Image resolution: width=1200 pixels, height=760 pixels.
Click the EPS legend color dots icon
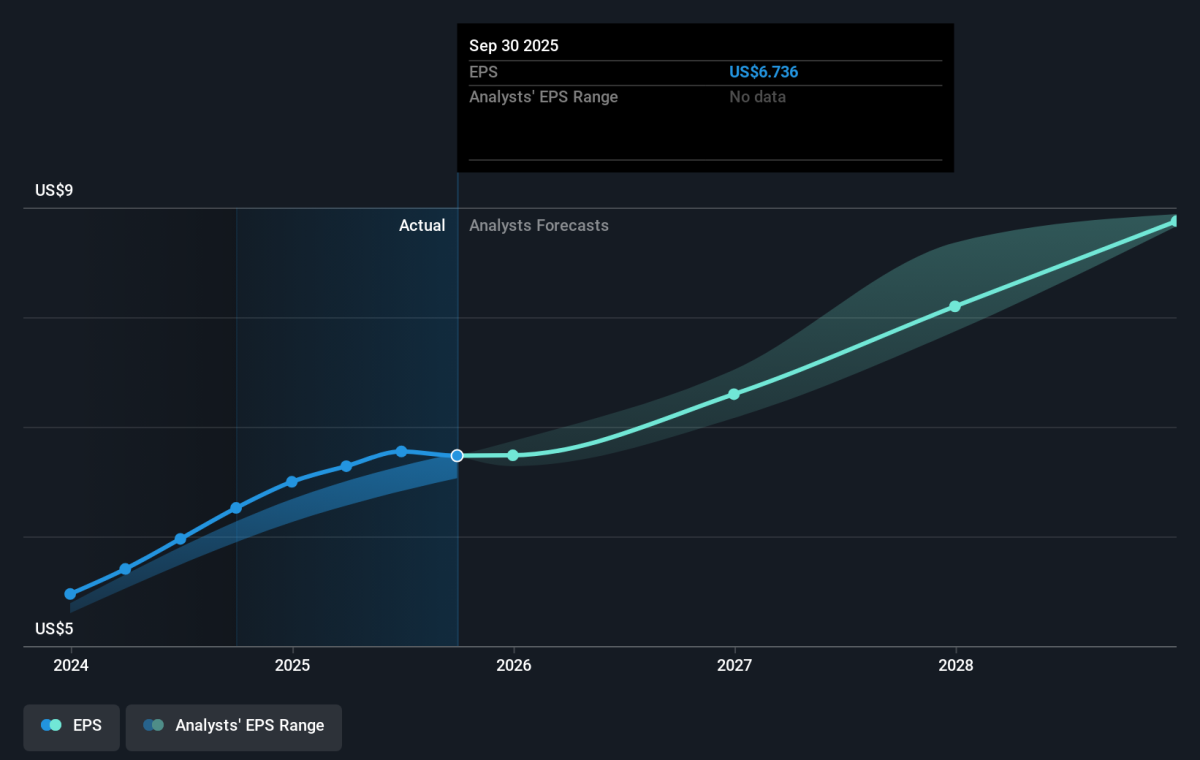pos(52,726)
